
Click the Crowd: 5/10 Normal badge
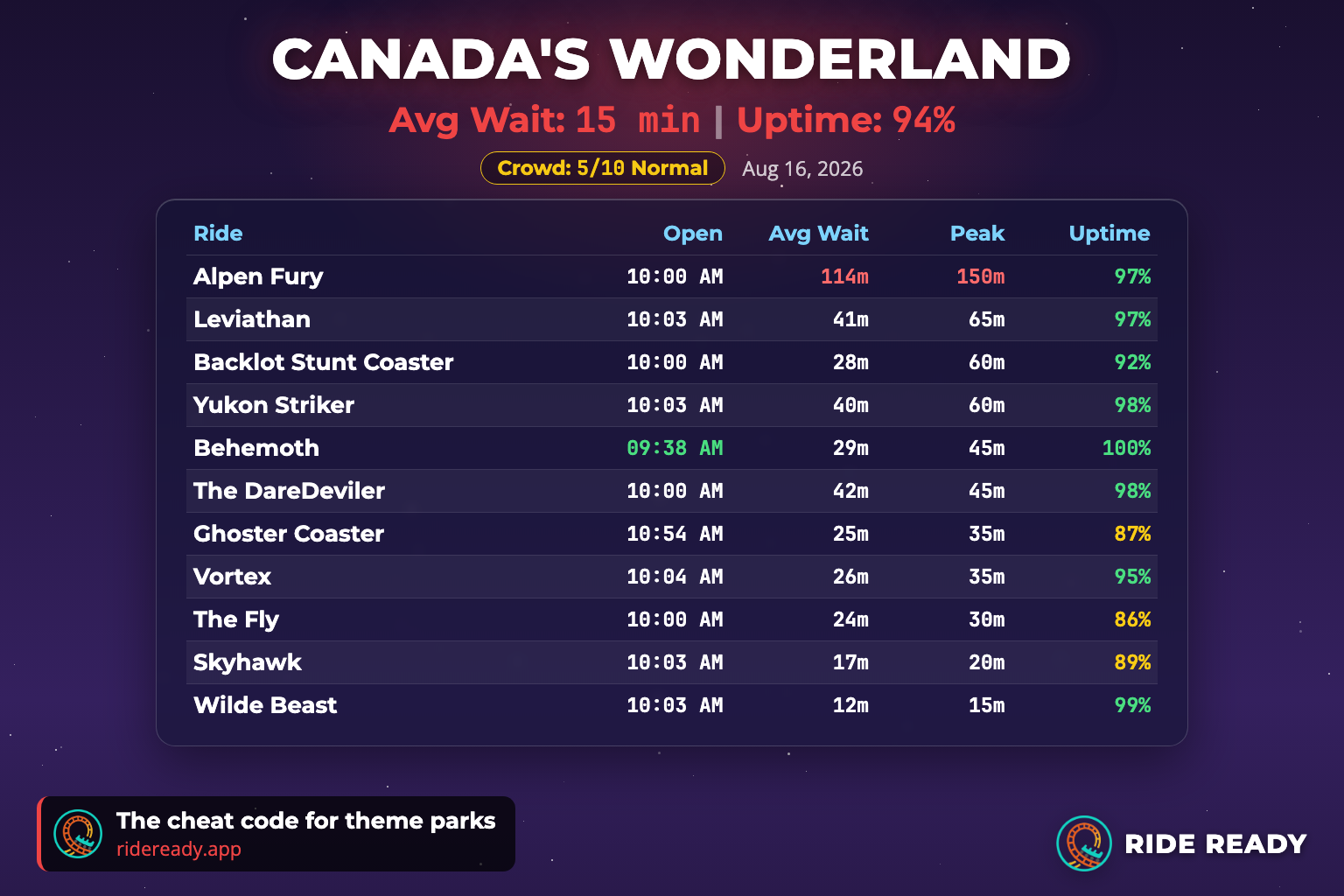(x=603, y=168)
